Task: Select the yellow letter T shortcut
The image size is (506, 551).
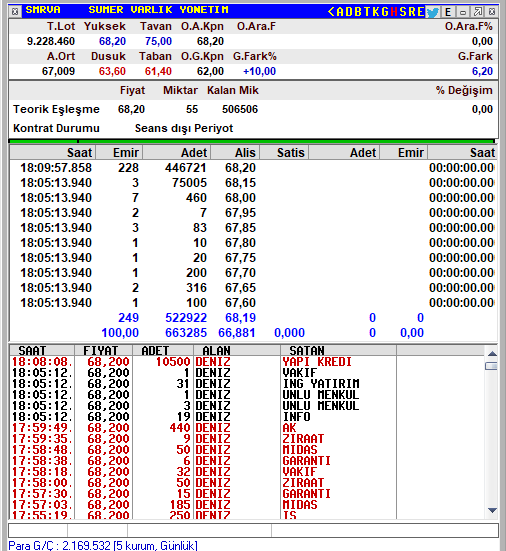Action: [x=367, y=12]
